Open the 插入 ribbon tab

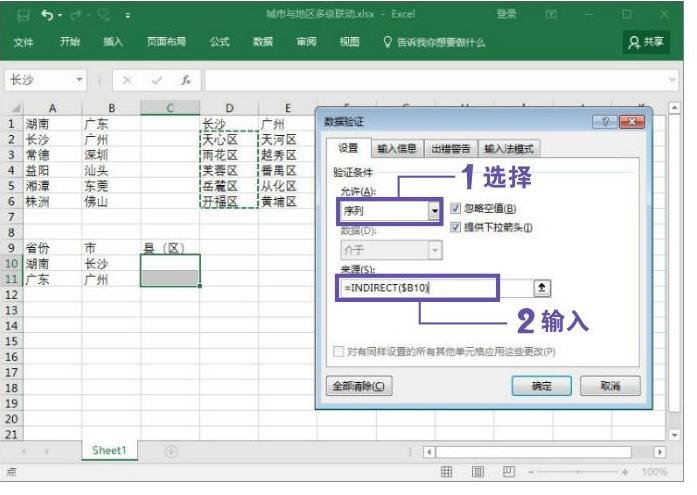tap(113, 42)
